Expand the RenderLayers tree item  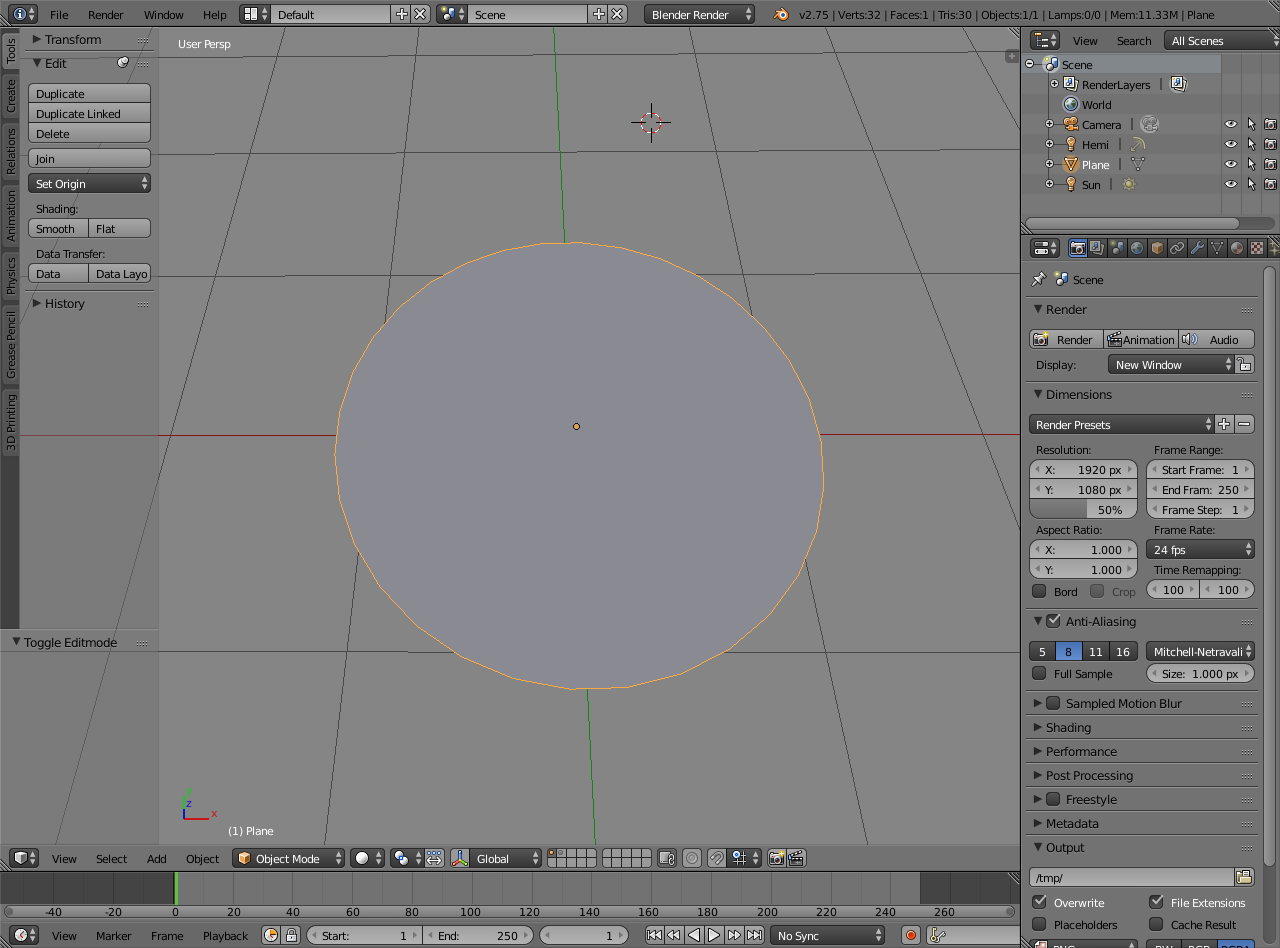point(1054,84)
